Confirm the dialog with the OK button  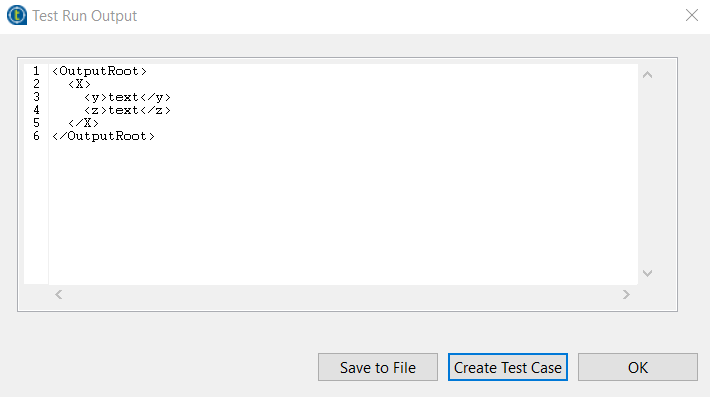coord(638,367)
